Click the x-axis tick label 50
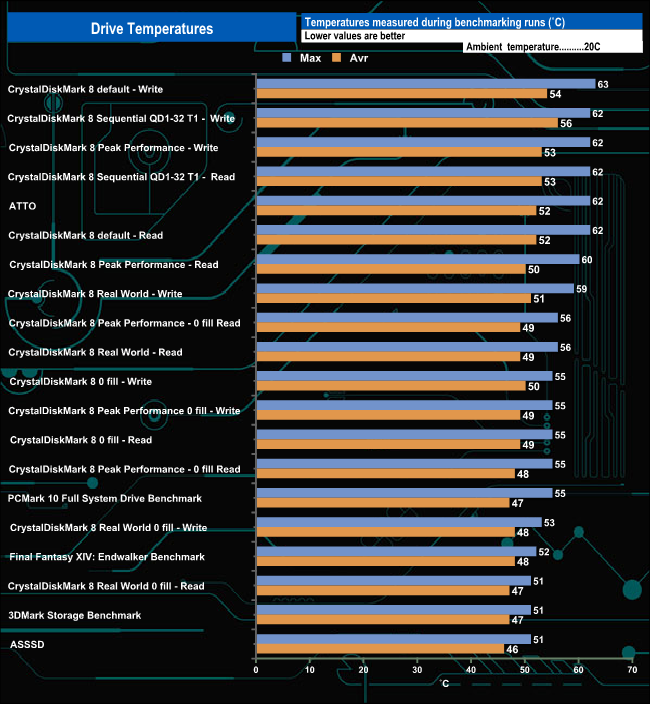650x704 pixels. tap(525, 670)
